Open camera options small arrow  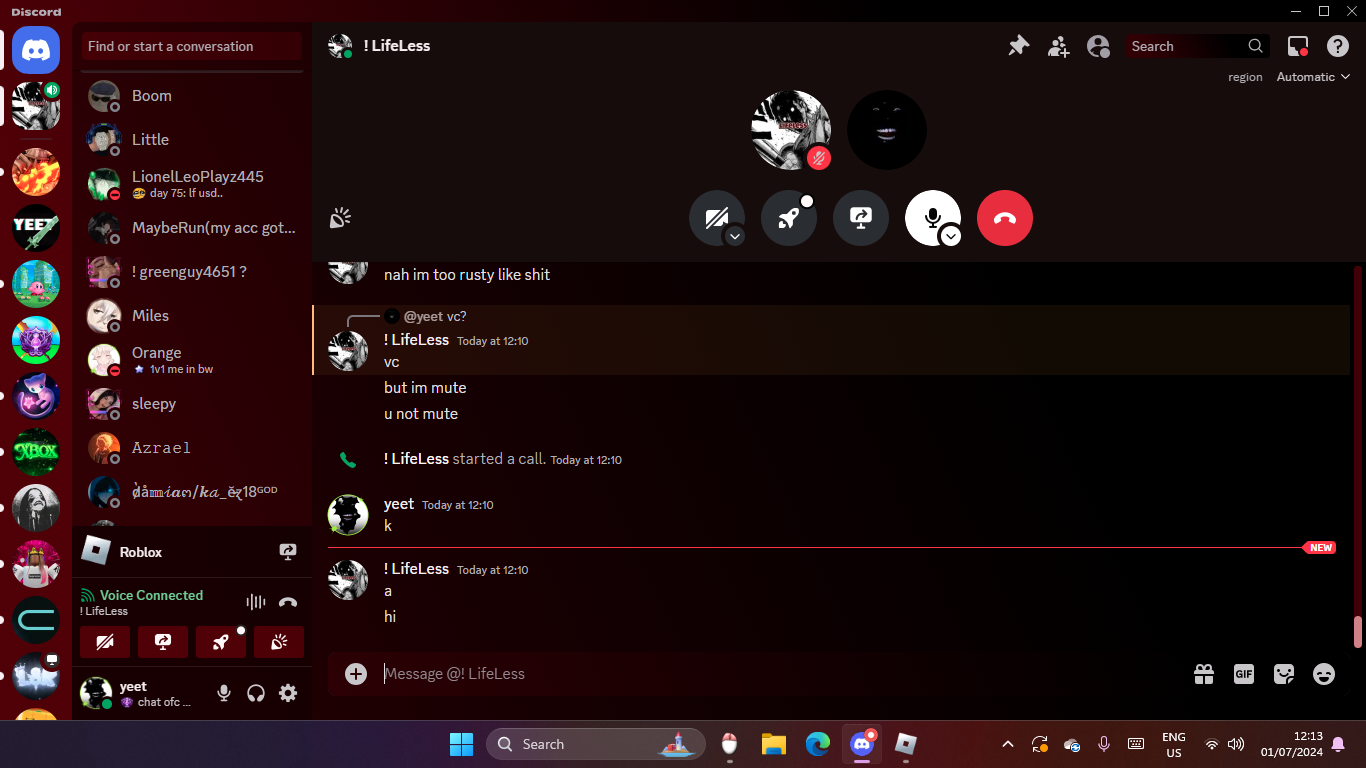point(735,236)
